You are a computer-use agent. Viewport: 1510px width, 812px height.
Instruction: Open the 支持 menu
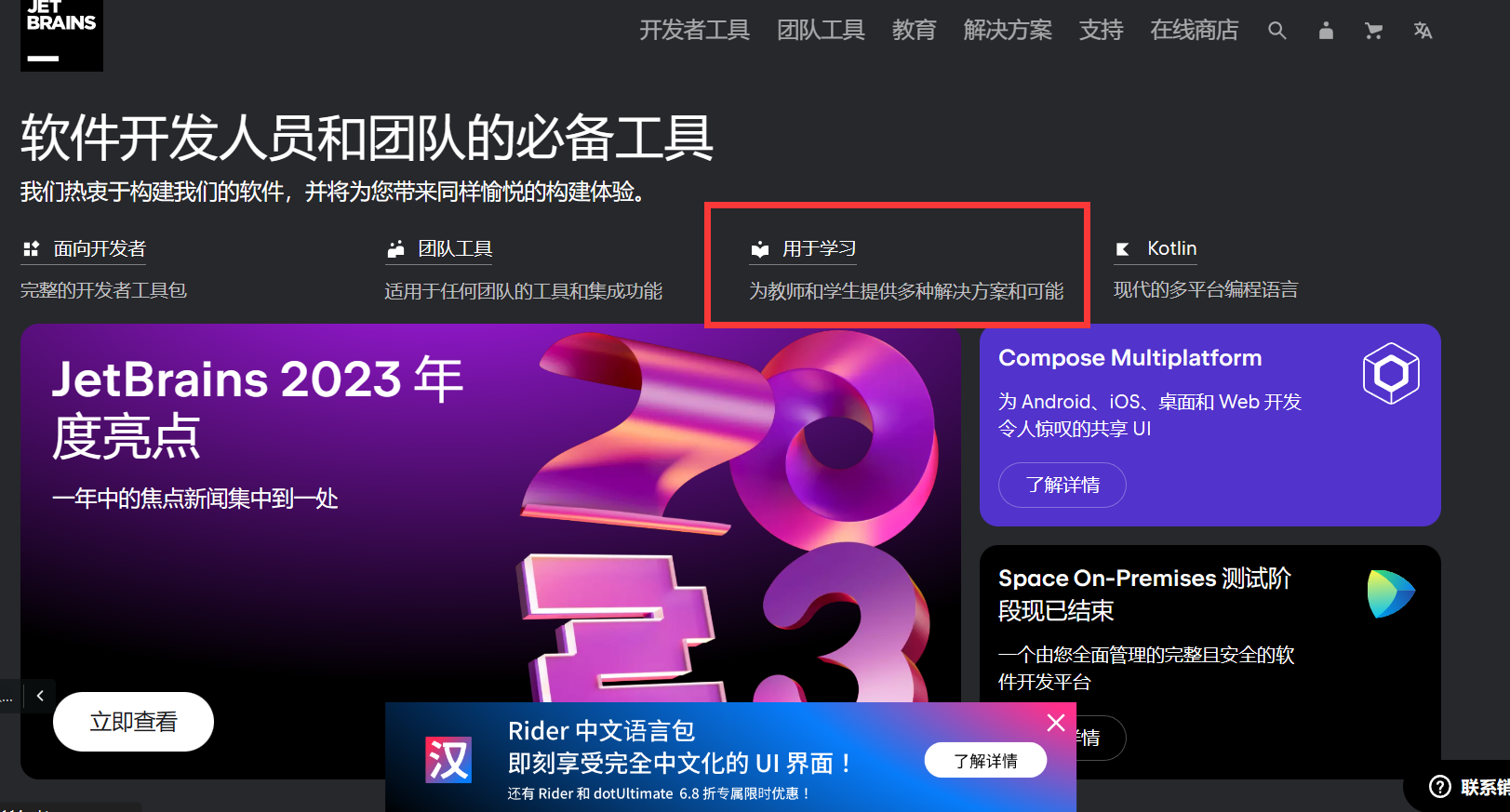(1101, 31)
